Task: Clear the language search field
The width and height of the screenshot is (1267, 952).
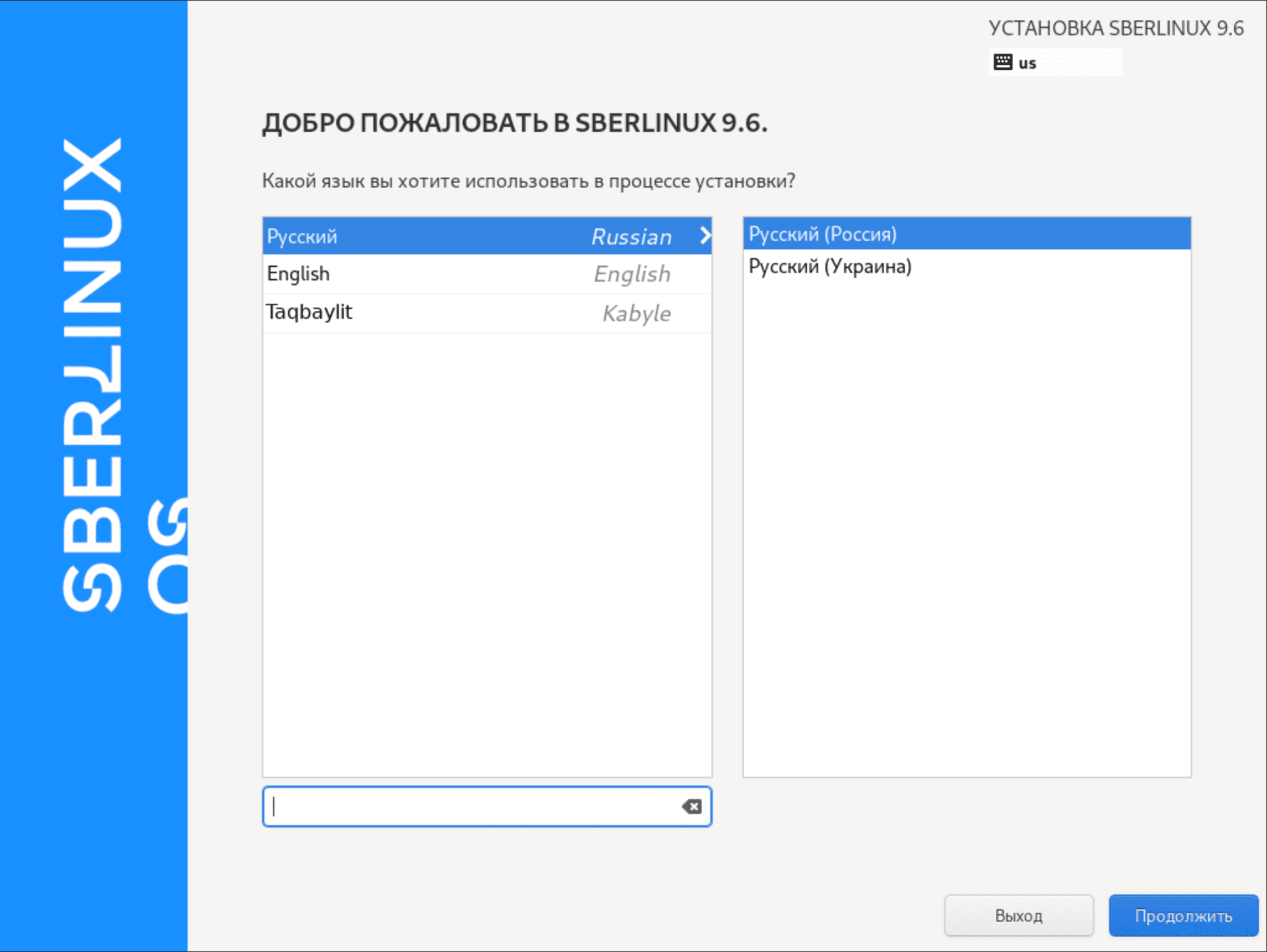Action: point(692,806)
